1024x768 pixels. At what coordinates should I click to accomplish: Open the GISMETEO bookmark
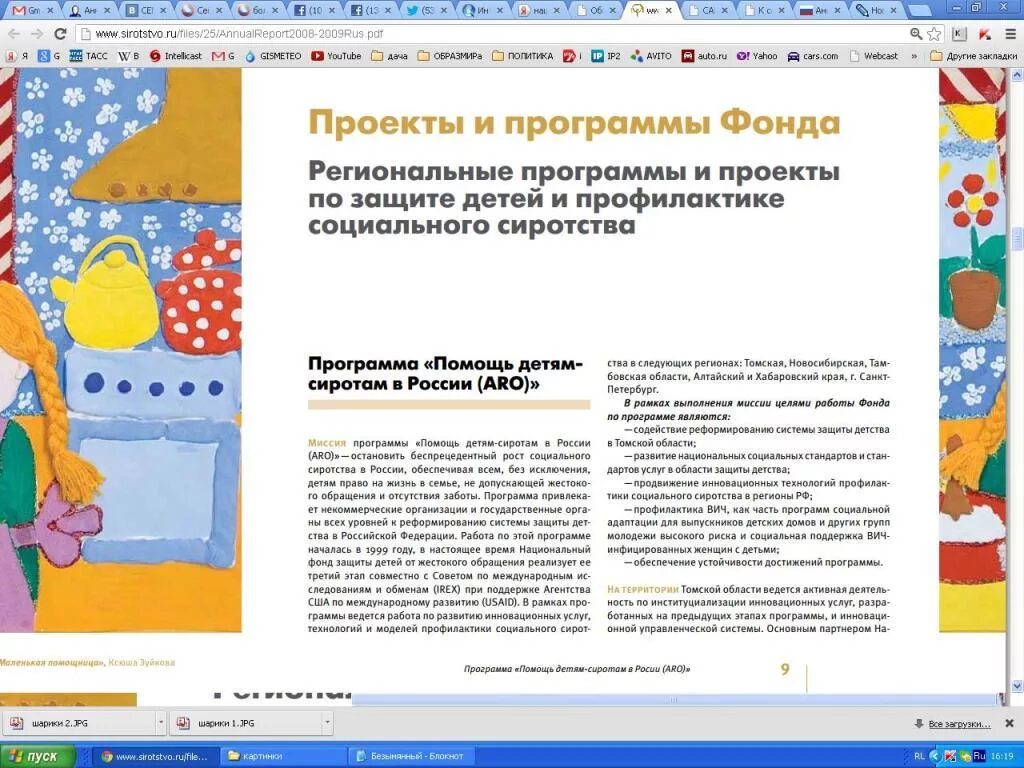coord(274,56)
